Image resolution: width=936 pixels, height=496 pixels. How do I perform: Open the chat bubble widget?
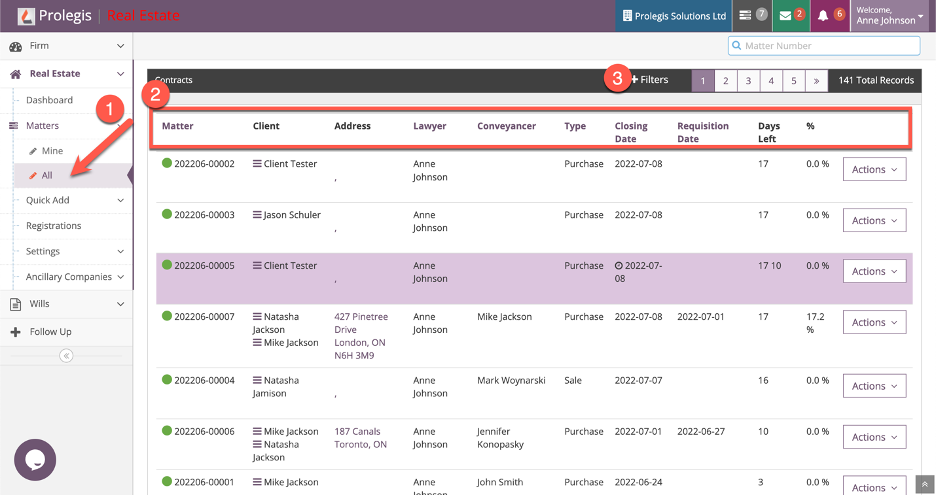coord(35,460)
